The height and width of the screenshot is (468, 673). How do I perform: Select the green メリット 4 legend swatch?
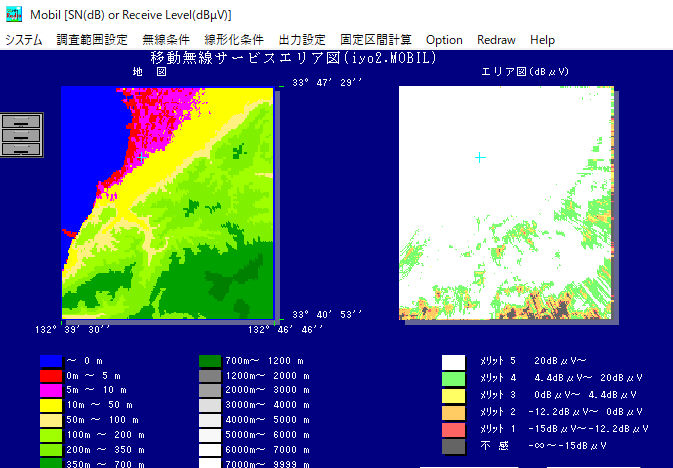pyautogui.click(x=454, y=379)
